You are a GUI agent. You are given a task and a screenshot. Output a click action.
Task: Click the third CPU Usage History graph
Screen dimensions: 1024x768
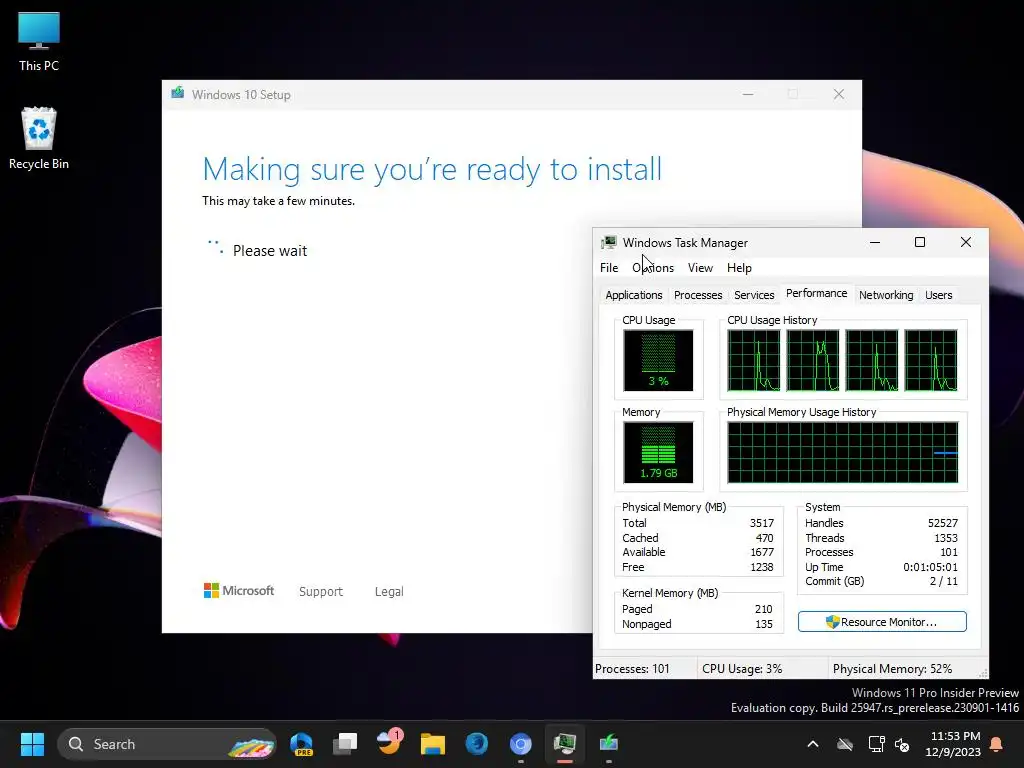pyautogui.click(x=872, y=360)
